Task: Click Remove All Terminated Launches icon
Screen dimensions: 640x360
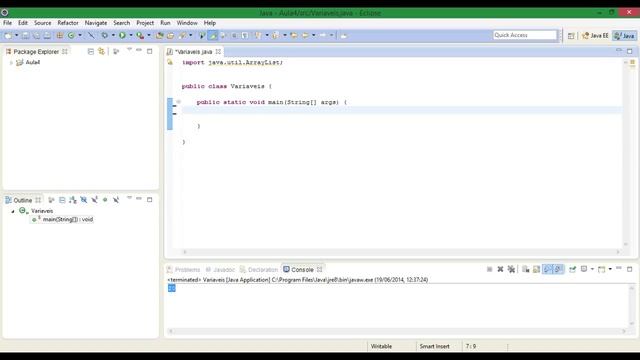Action: (511, 269)
